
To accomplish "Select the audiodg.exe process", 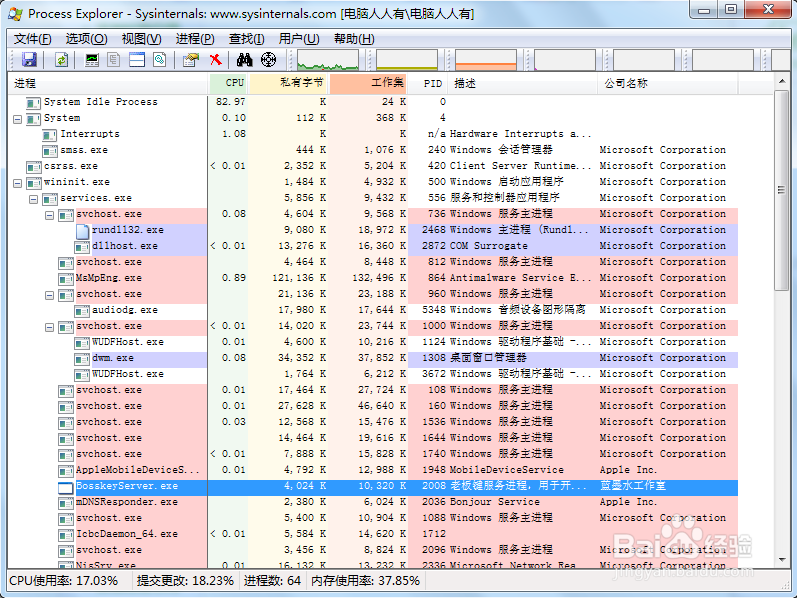I will coord(373,310).
